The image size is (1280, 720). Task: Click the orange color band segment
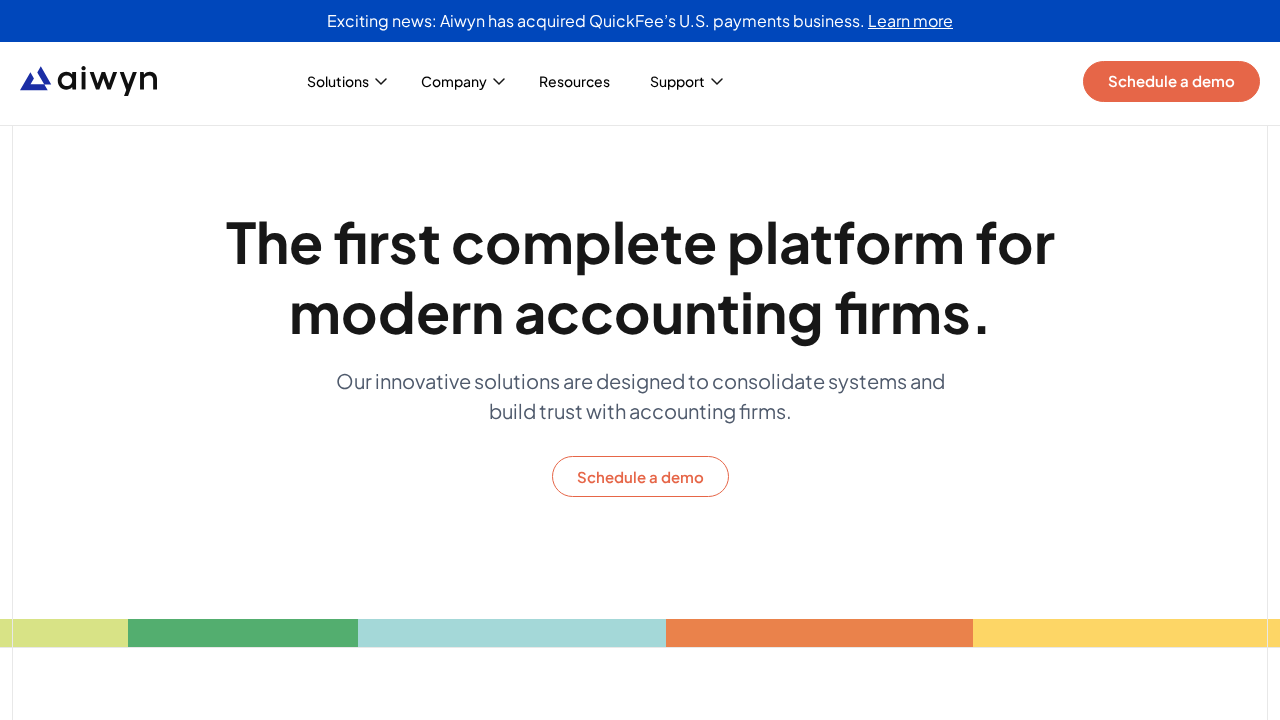pyautogui.click(x=819, y=633)
